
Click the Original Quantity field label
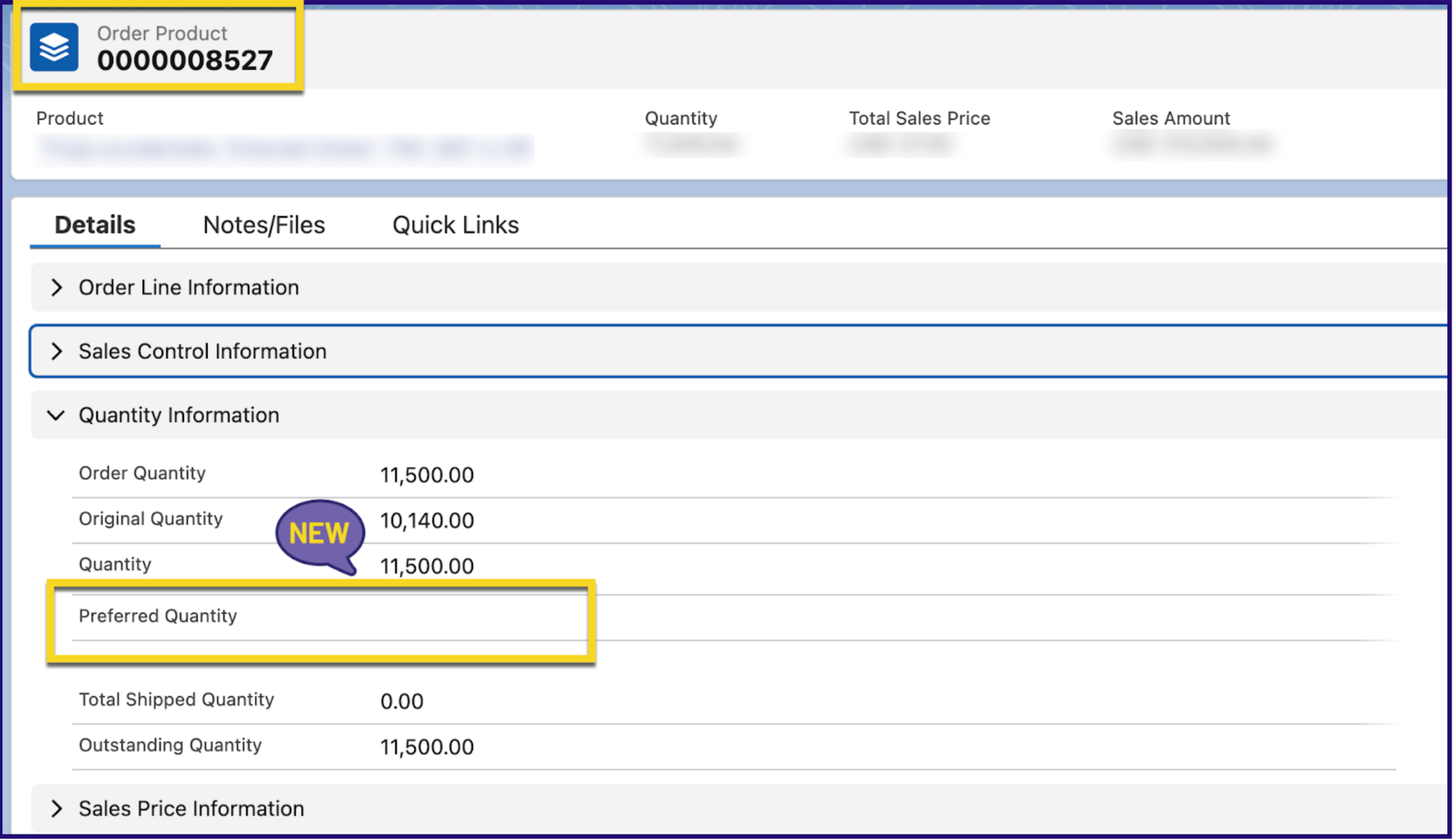[151, 519]
